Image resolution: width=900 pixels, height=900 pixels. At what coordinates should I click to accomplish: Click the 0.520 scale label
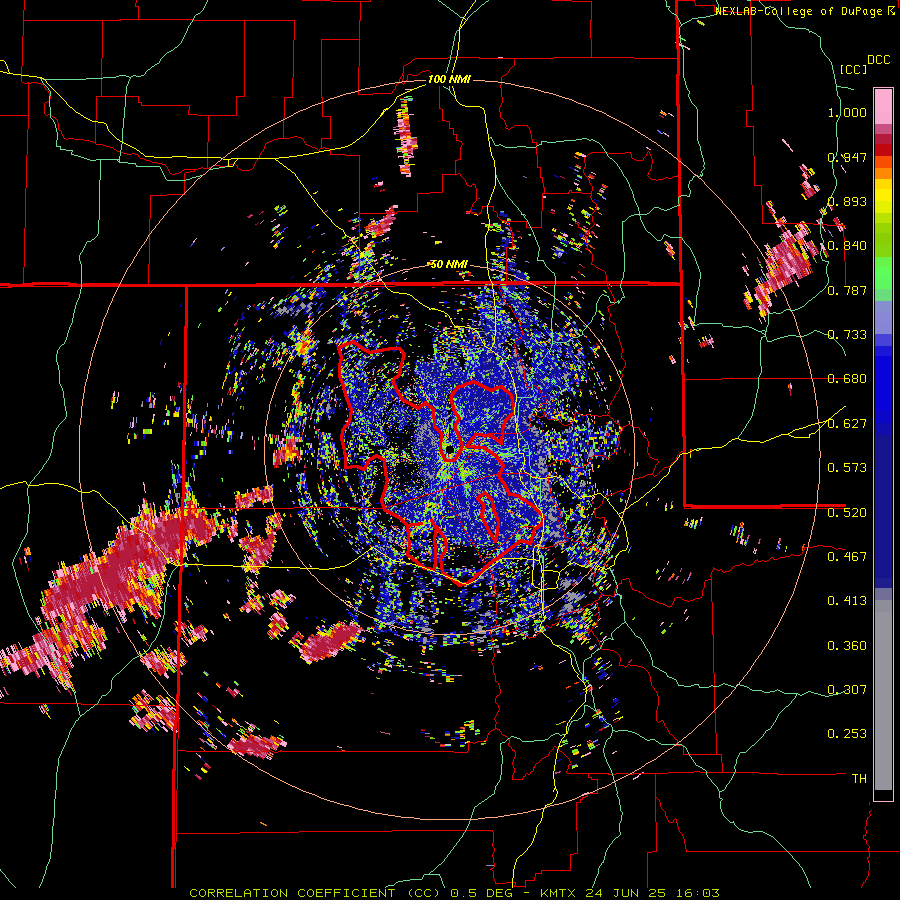[x=847, y=512]
